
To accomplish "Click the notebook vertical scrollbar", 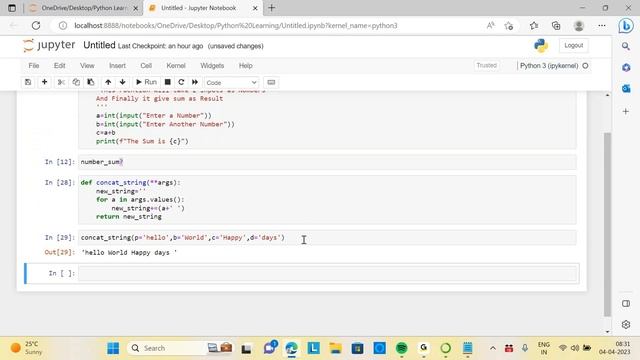I will [x=607, y=224].
